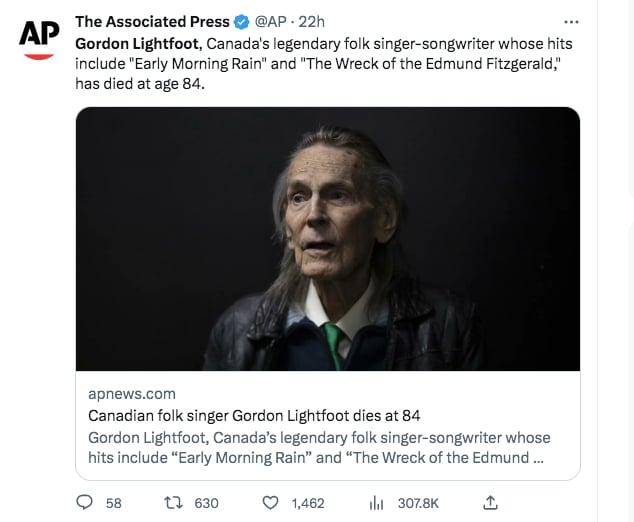Click the 307.8K views count

(x=418, y=503)
